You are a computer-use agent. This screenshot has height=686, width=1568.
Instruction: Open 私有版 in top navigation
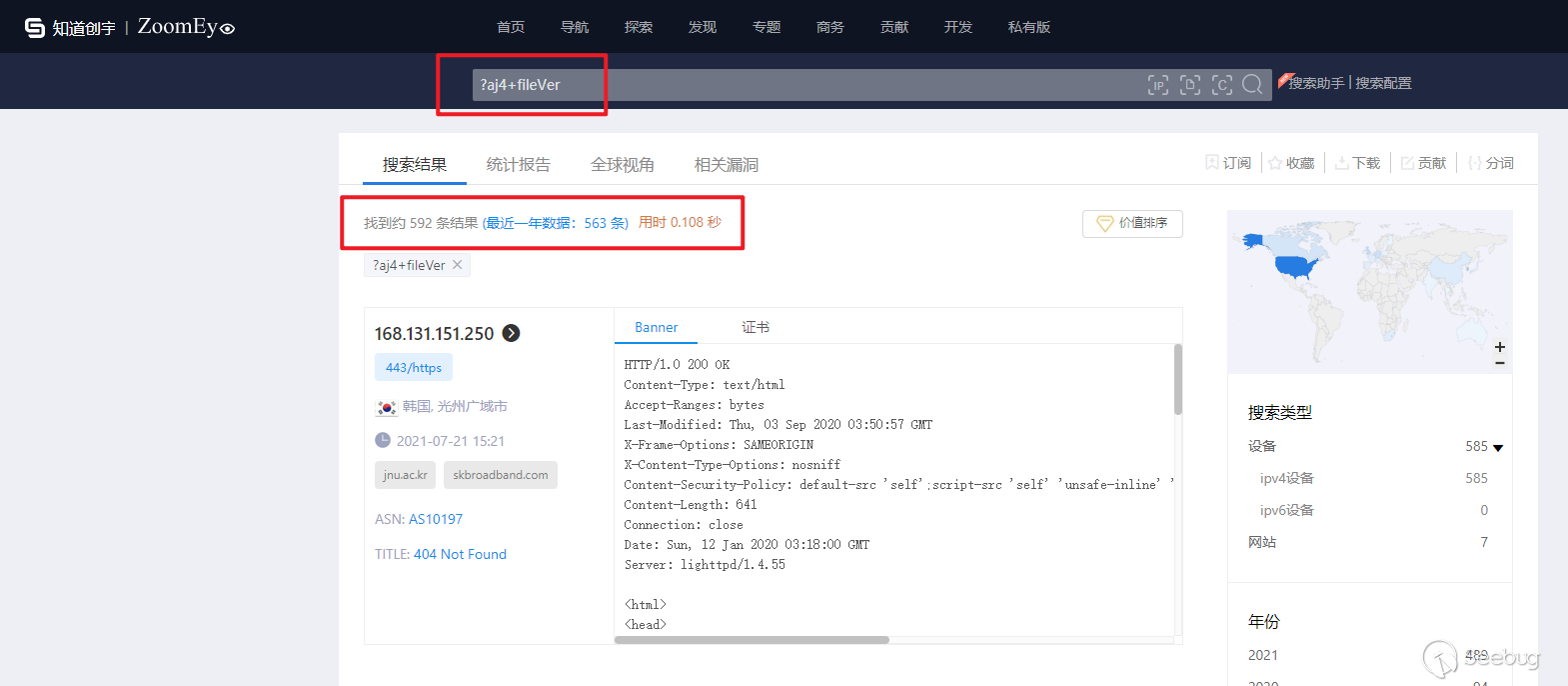tap(1029, 27)
